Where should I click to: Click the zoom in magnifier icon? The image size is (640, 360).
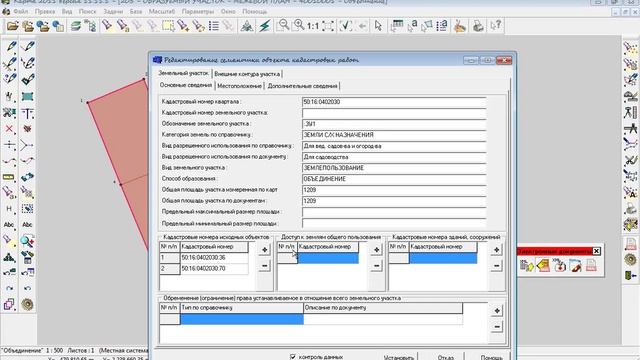tap(299, 26)
